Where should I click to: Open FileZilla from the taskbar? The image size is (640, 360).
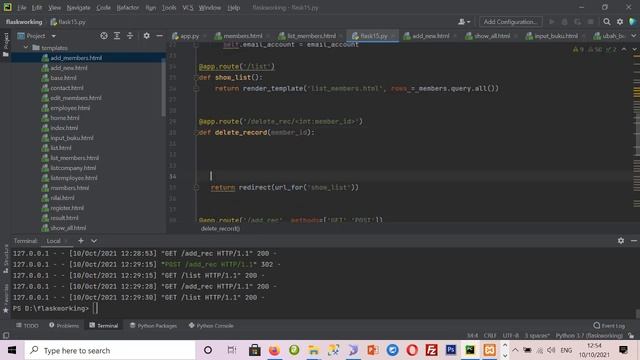(x=431, y=350)
